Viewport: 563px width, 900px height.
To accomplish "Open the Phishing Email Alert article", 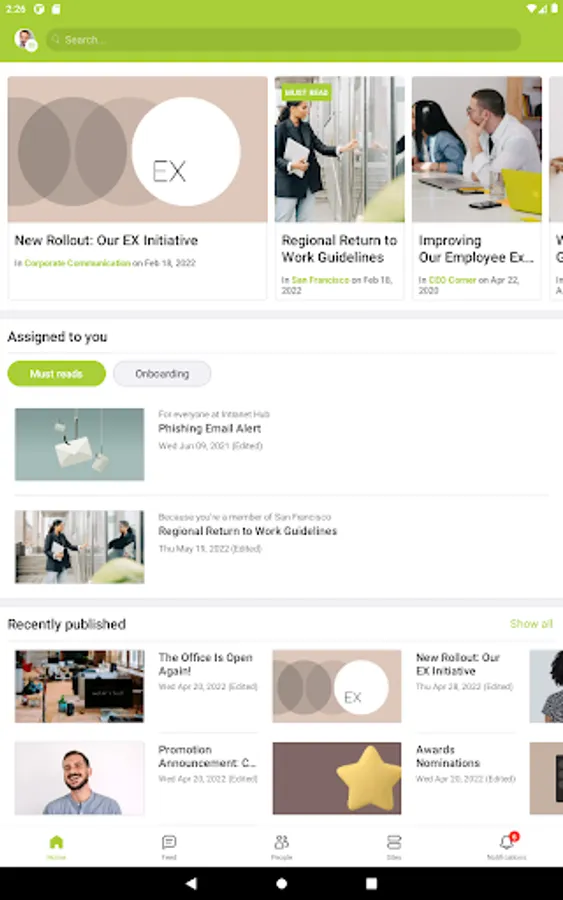I will [209, 428].
